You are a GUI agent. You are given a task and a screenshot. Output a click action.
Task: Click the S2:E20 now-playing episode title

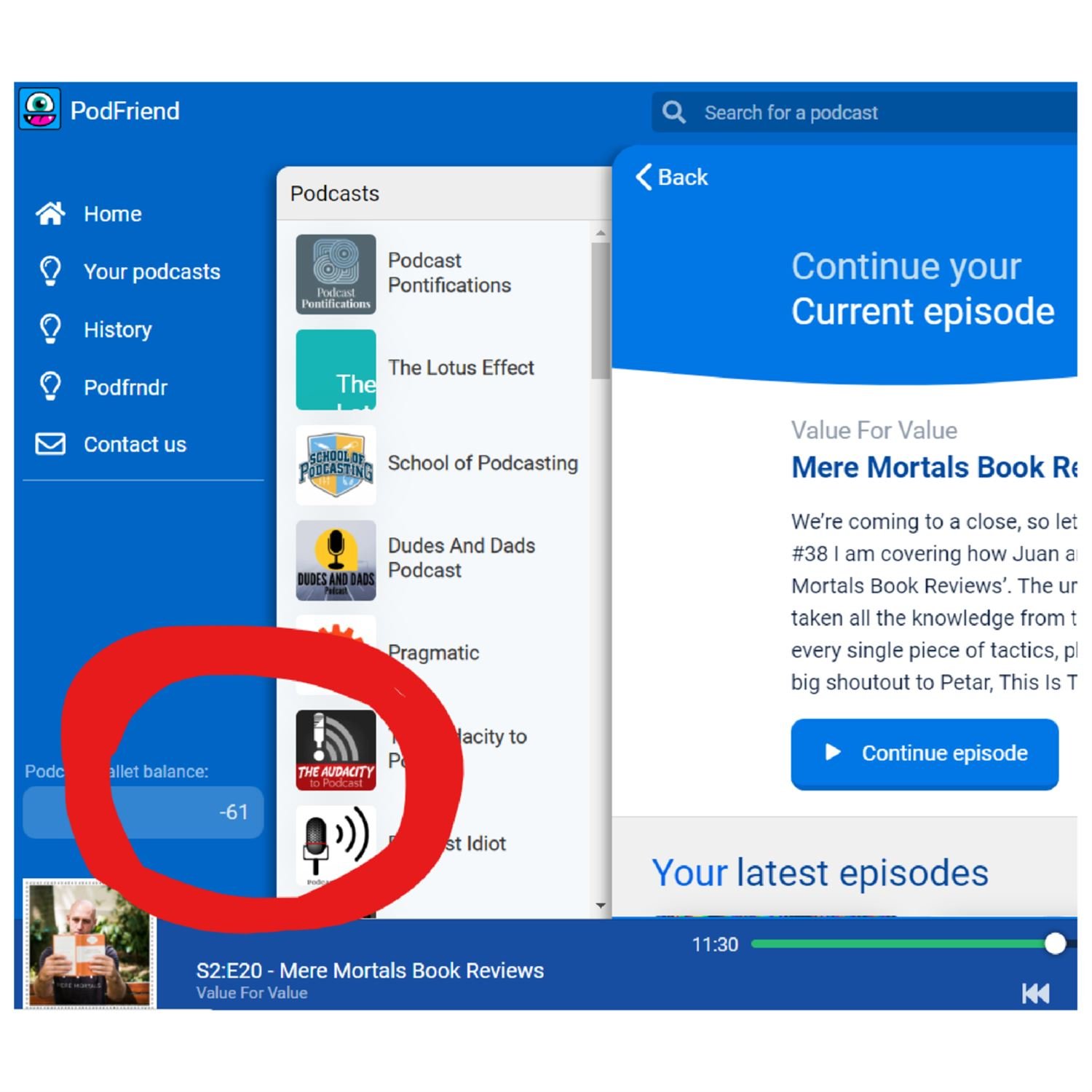pos(370,970)
